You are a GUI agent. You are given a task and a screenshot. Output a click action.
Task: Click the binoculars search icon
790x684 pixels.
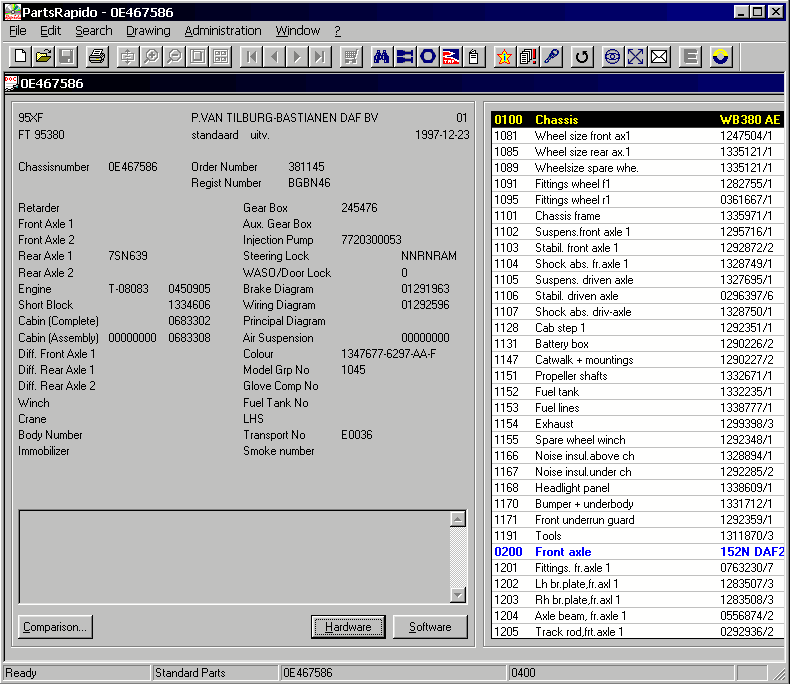(x=381, y=56)
